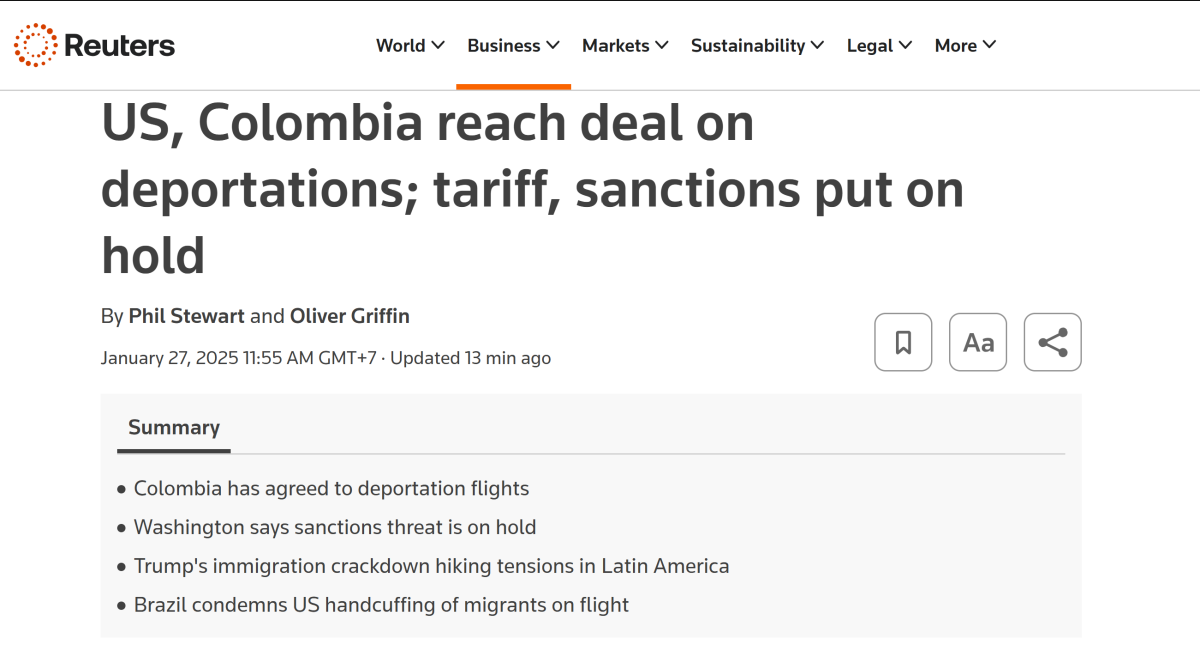Screen dimensions: 1200x657
Task: Open the Legal section
Action: point(870,45)
